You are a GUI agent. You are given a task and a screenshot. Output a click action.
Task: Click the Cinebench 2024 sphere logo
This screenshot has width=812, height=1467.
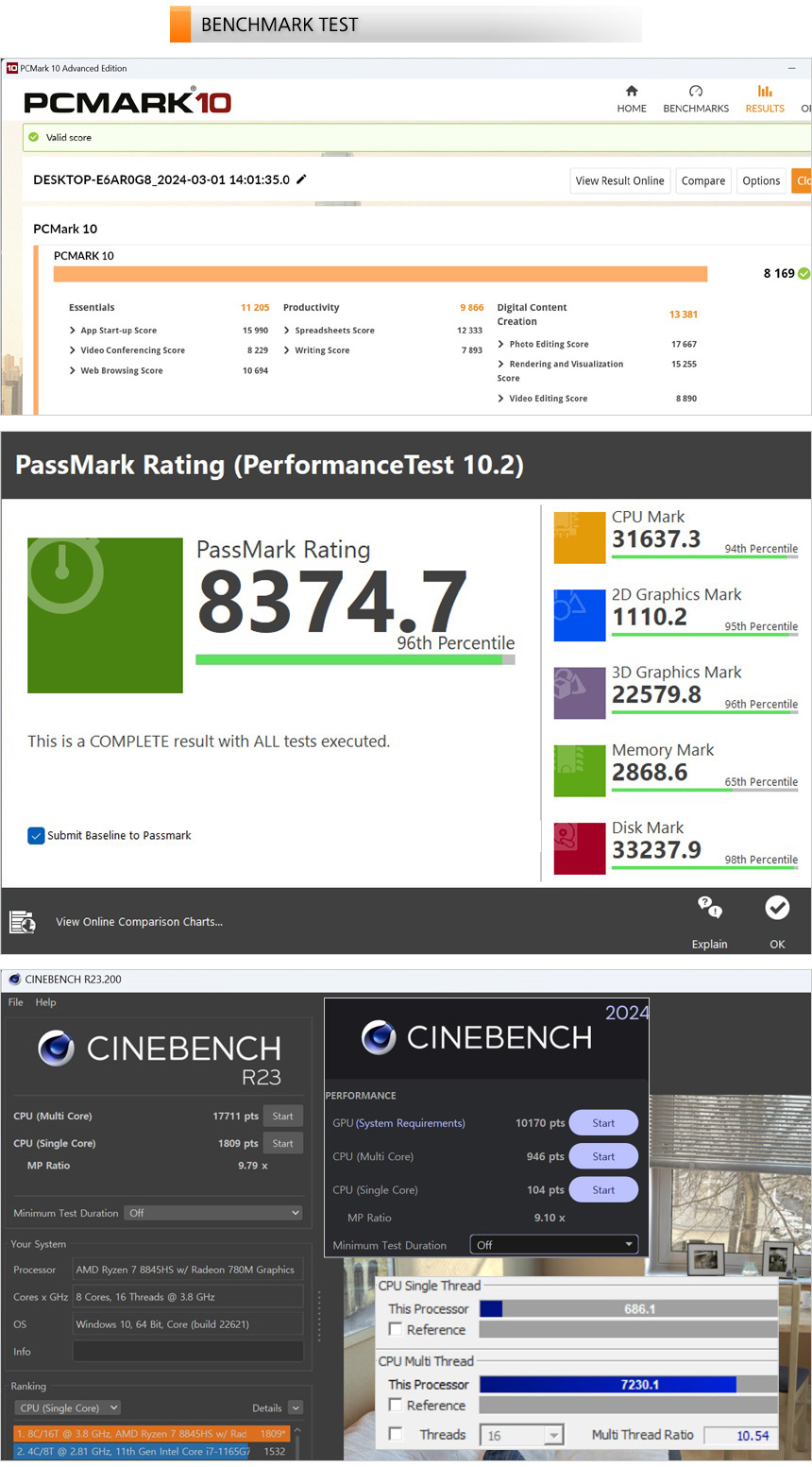point(379,1037)
